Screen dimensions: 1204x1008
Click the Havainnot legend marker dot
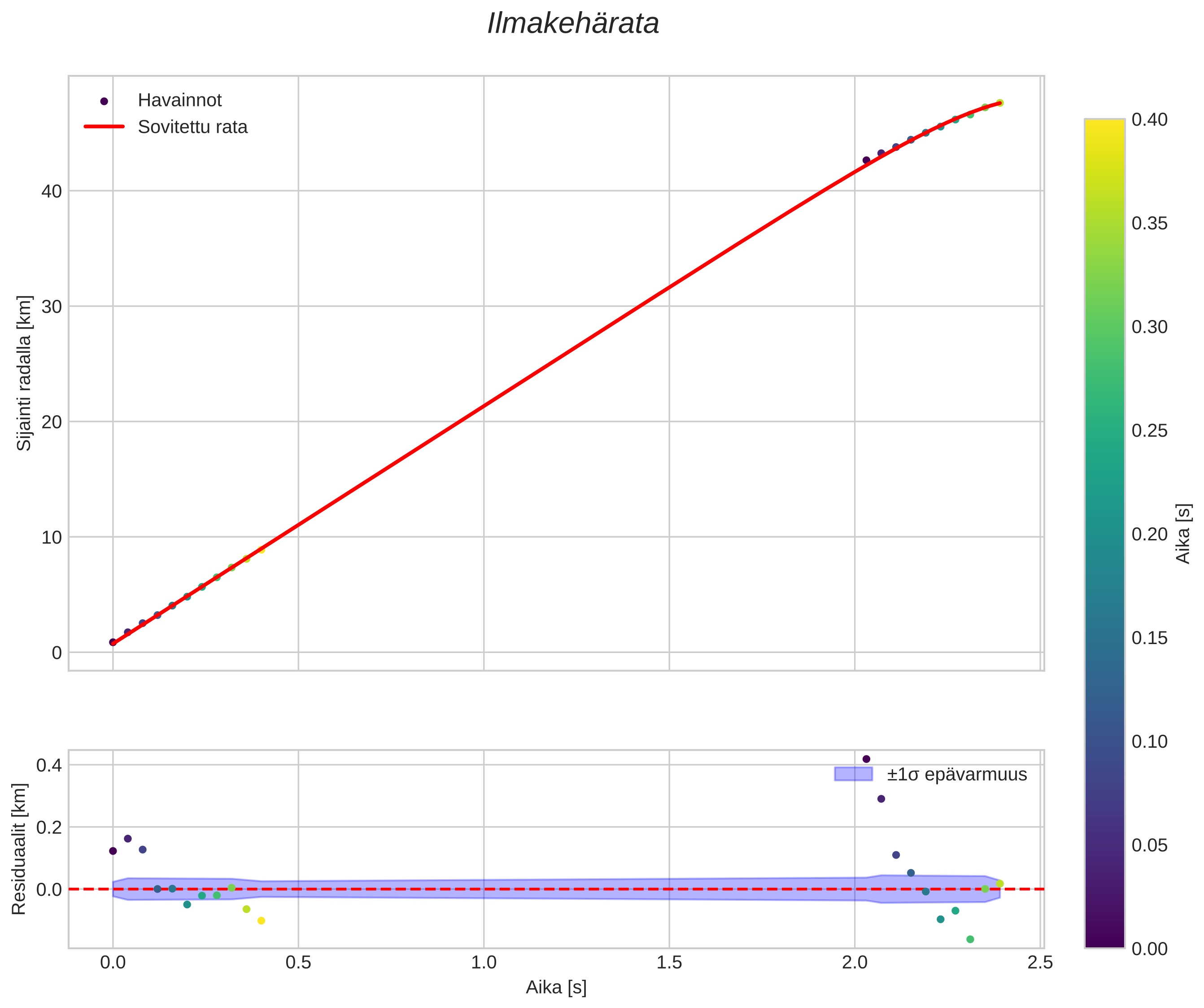click(104, 101)
